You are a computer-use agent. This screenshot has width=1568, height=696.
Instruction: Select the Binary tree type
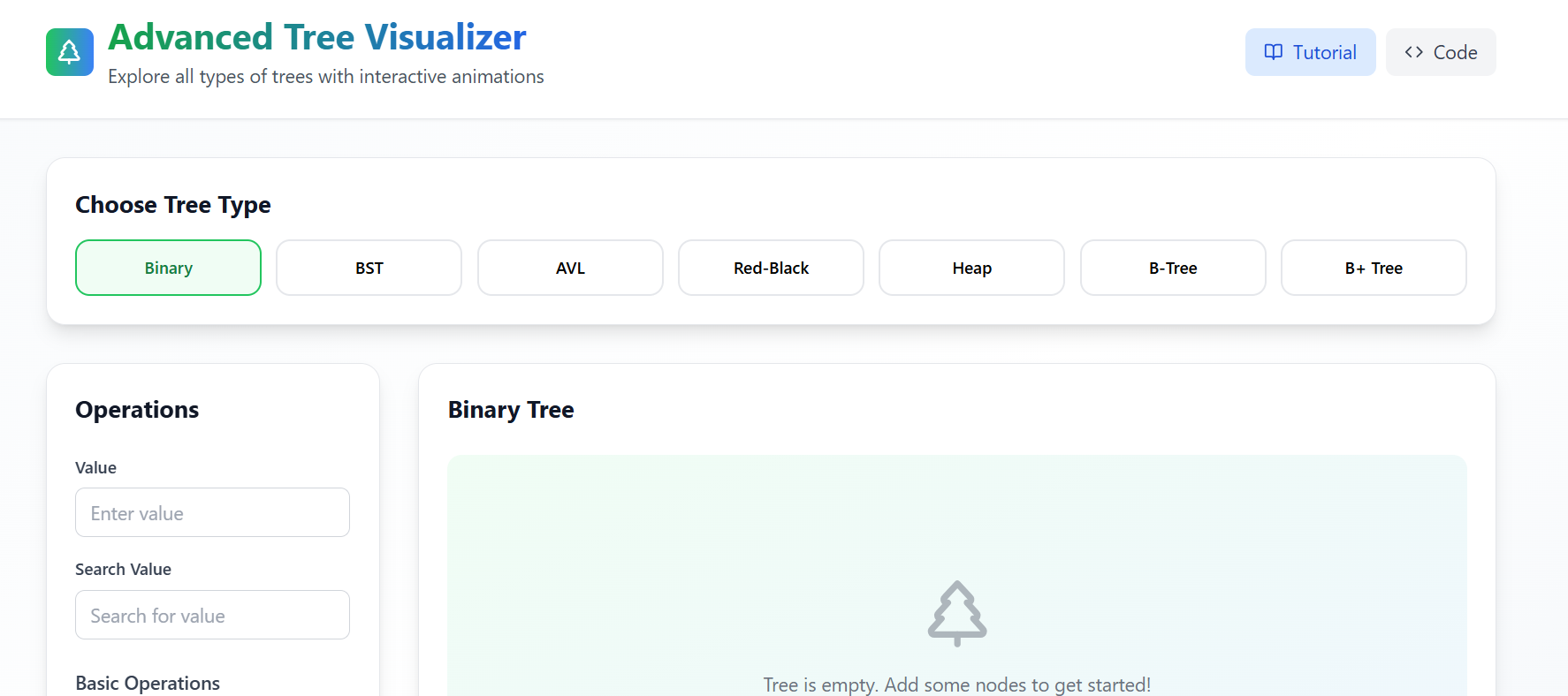pos(168,268)
